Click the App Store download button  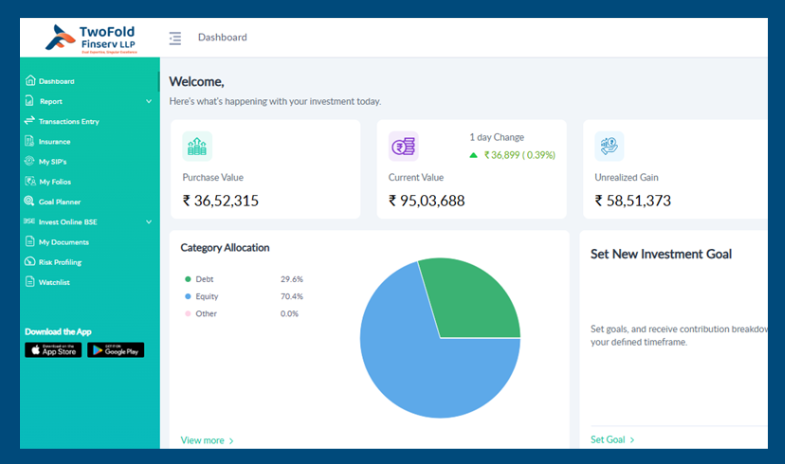pyautogui.click(x=53, y=350)
